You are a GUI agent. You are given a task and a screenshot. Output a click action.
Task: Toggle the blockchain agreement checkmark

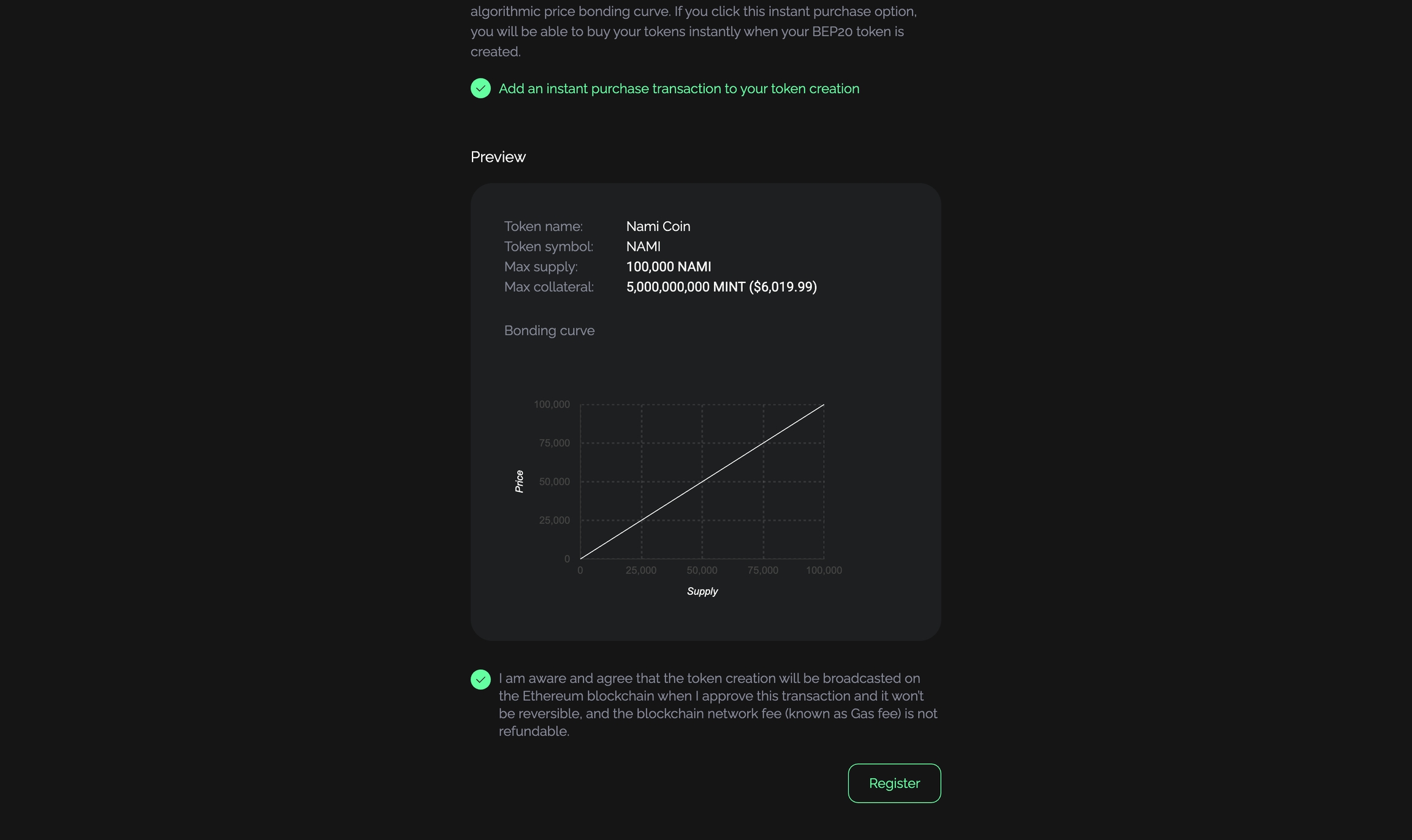480,679
